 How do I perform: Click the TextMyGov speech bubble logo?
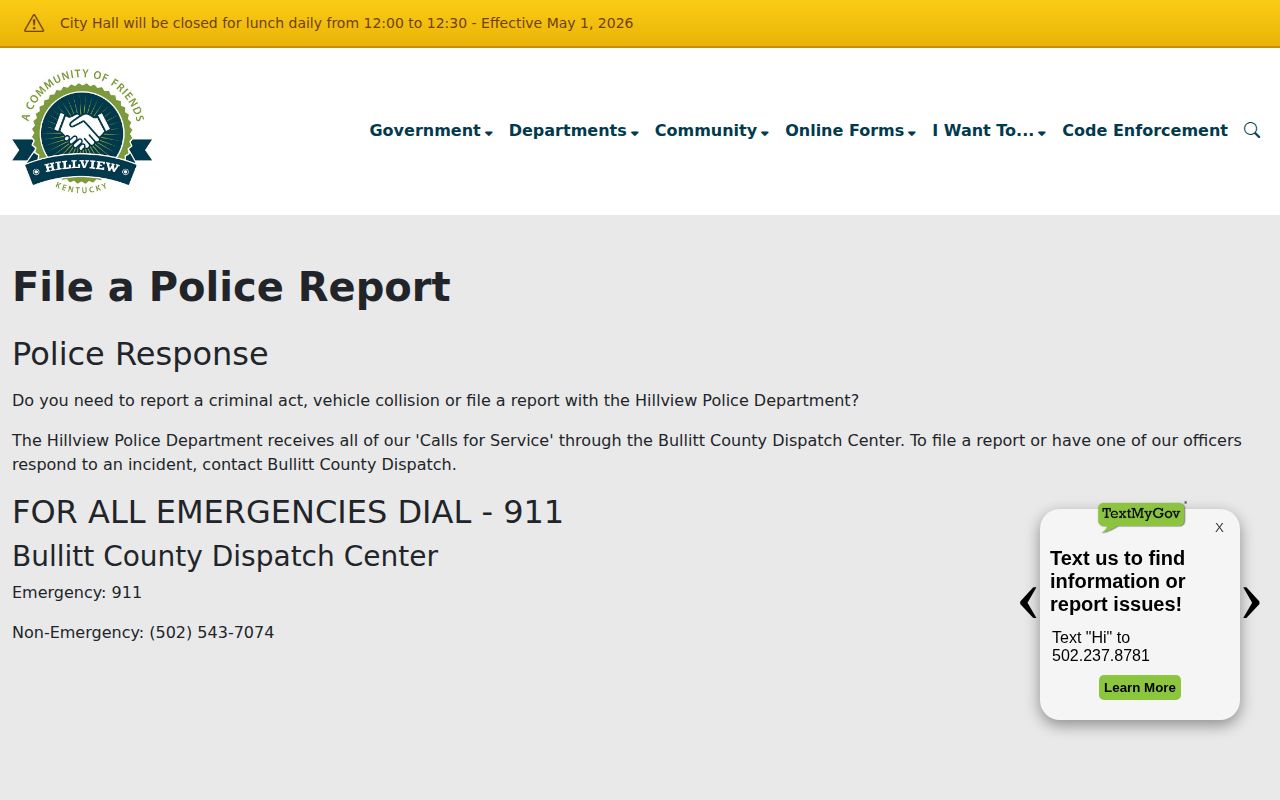(1141, 516)
